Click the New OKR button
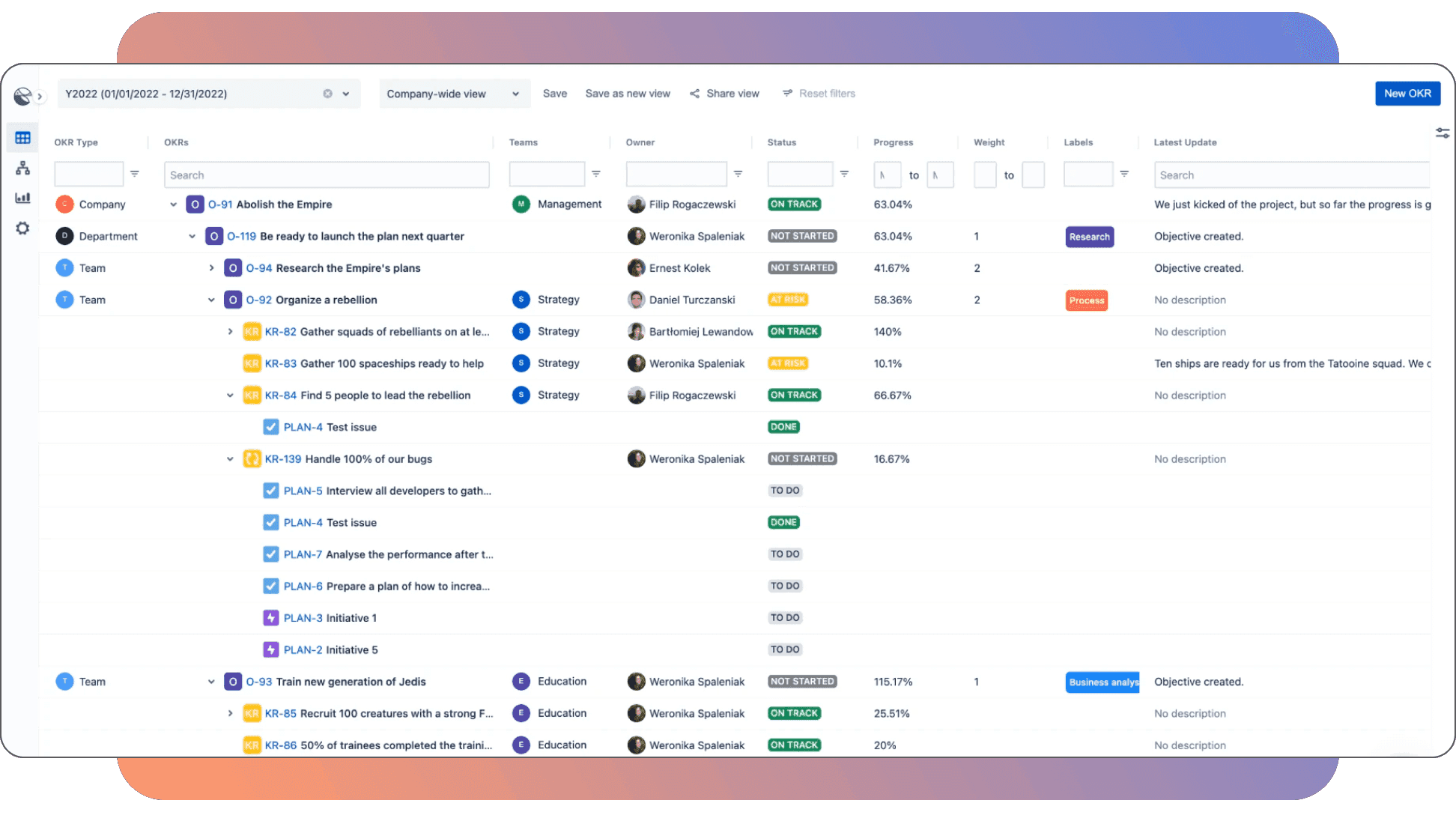 tap(1407, 93)
